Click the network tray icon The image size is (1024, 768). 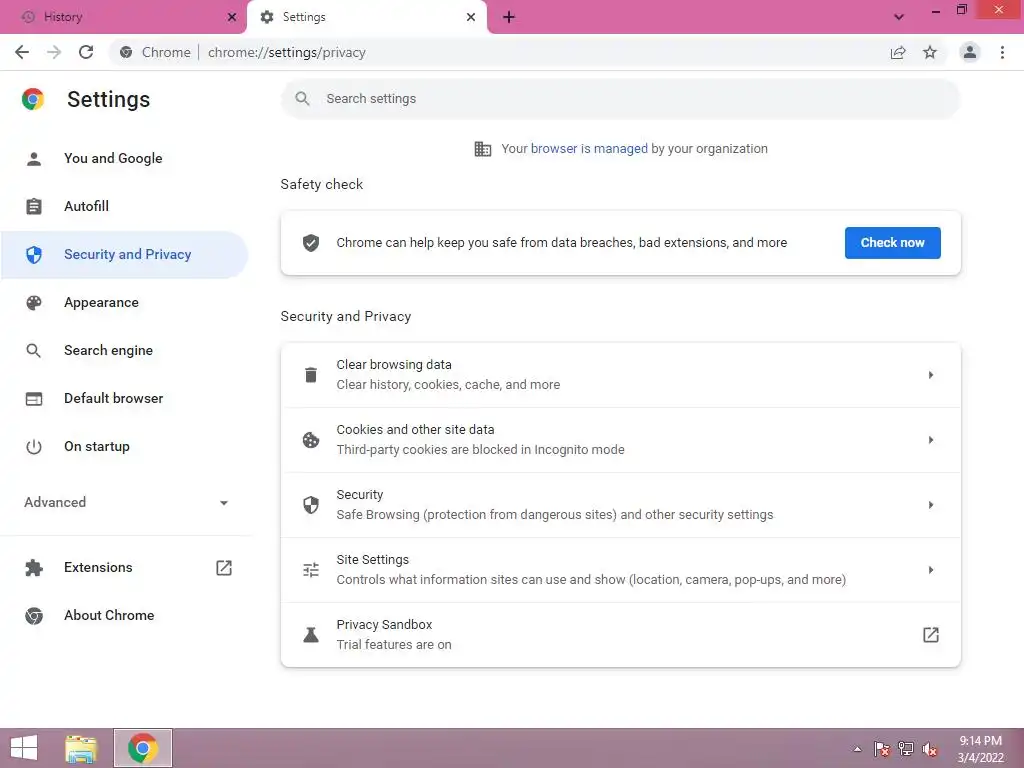coord(906,749)
